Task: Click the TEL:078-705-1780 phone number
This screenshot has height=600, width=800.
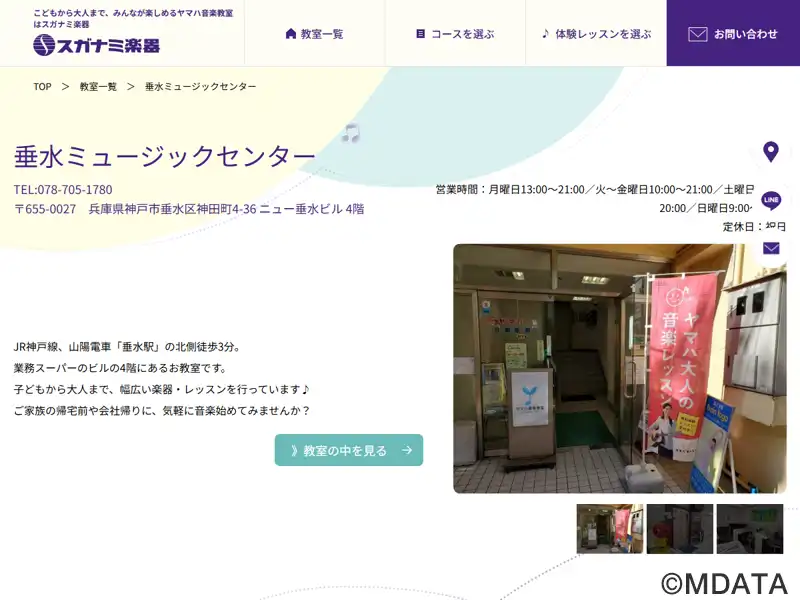Action: pyautogui.click(x=63, y=190)
